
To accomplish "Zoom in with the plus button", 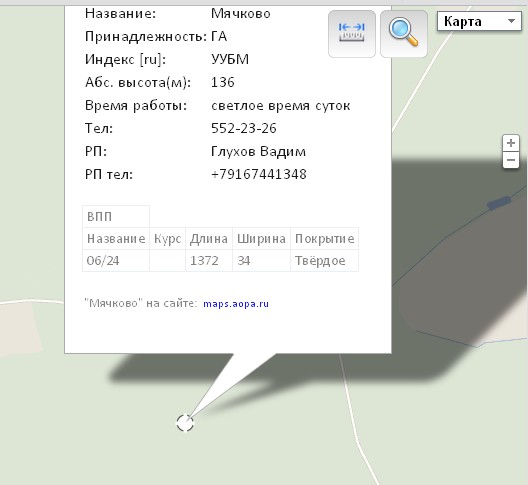I will click(x=511, y=143).
